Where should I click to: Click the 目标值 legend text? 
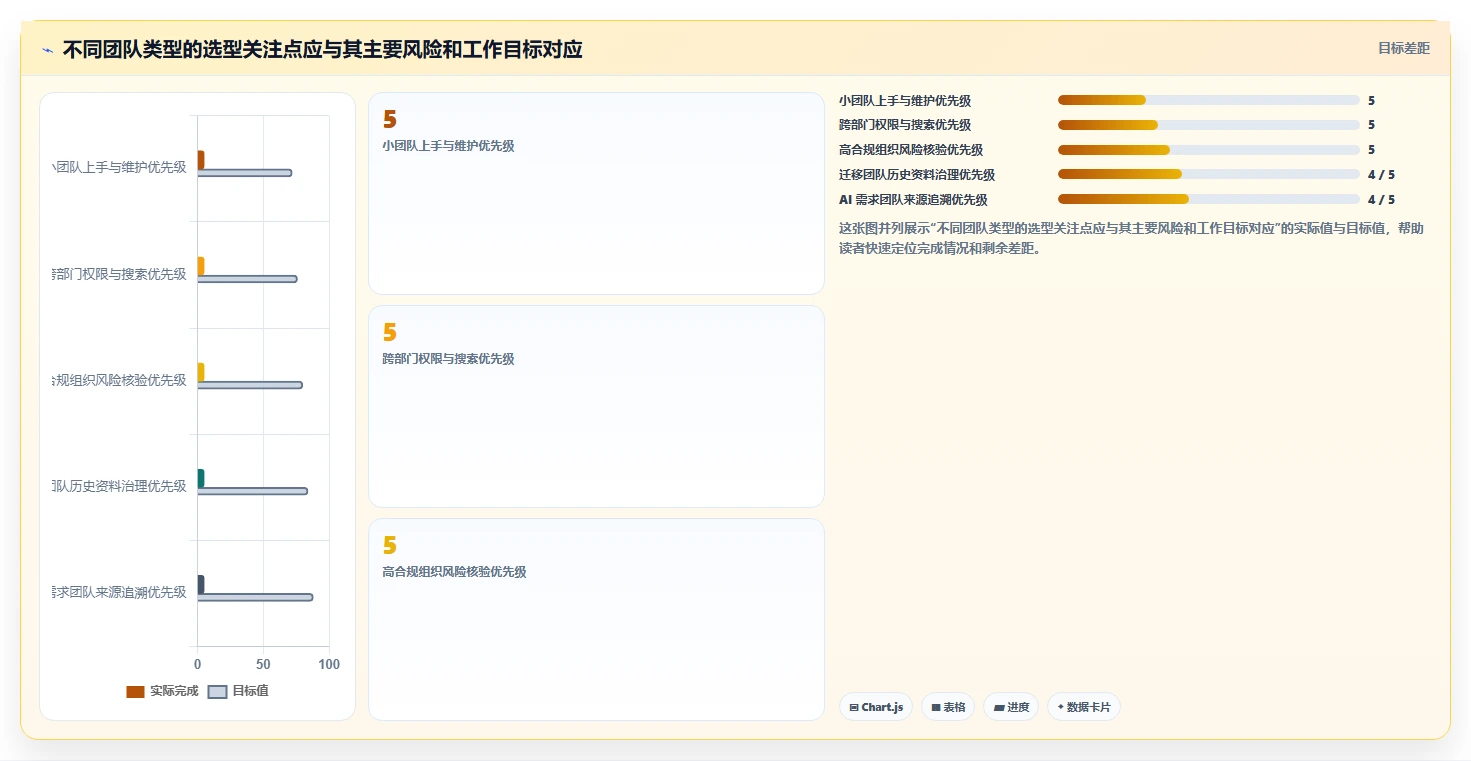coord(250,692)
